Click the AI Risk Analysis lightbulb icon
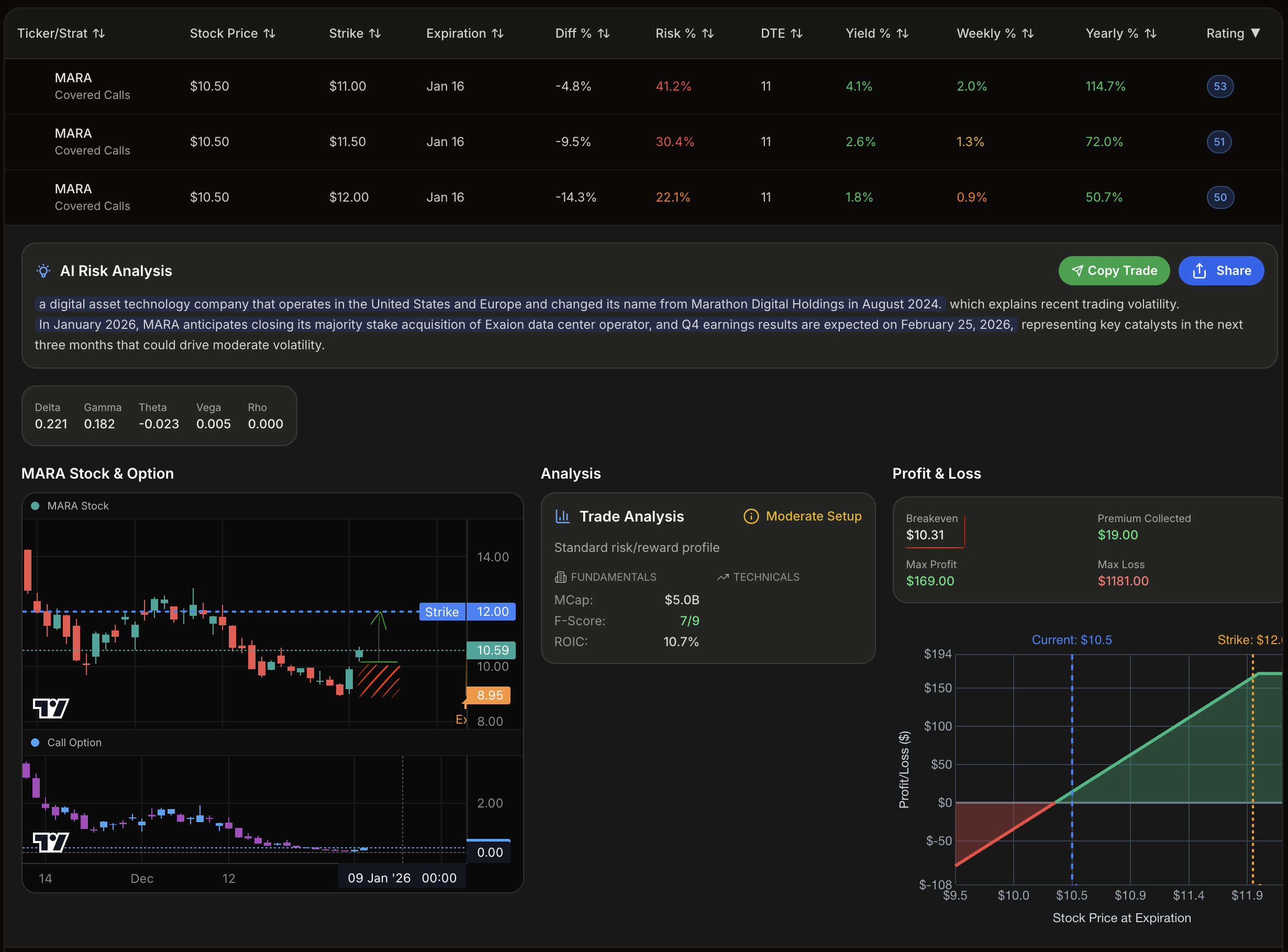Viewport: 1288px width, 952px height. point(43,271)
